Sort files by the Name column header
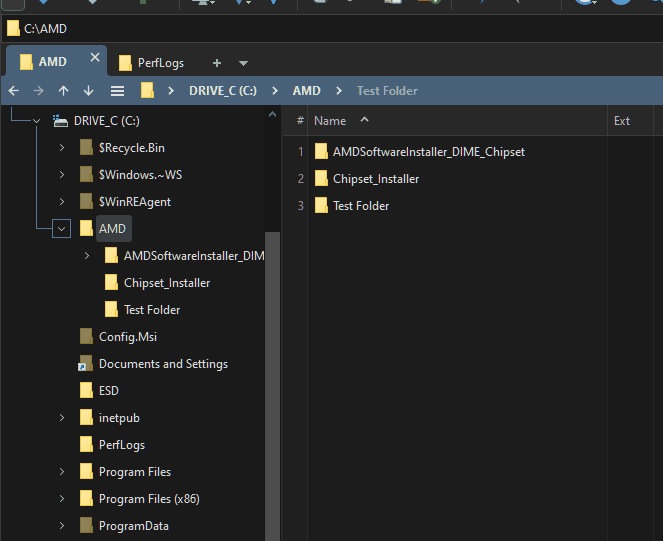663x541 pixels. click(x=330, y=121)
